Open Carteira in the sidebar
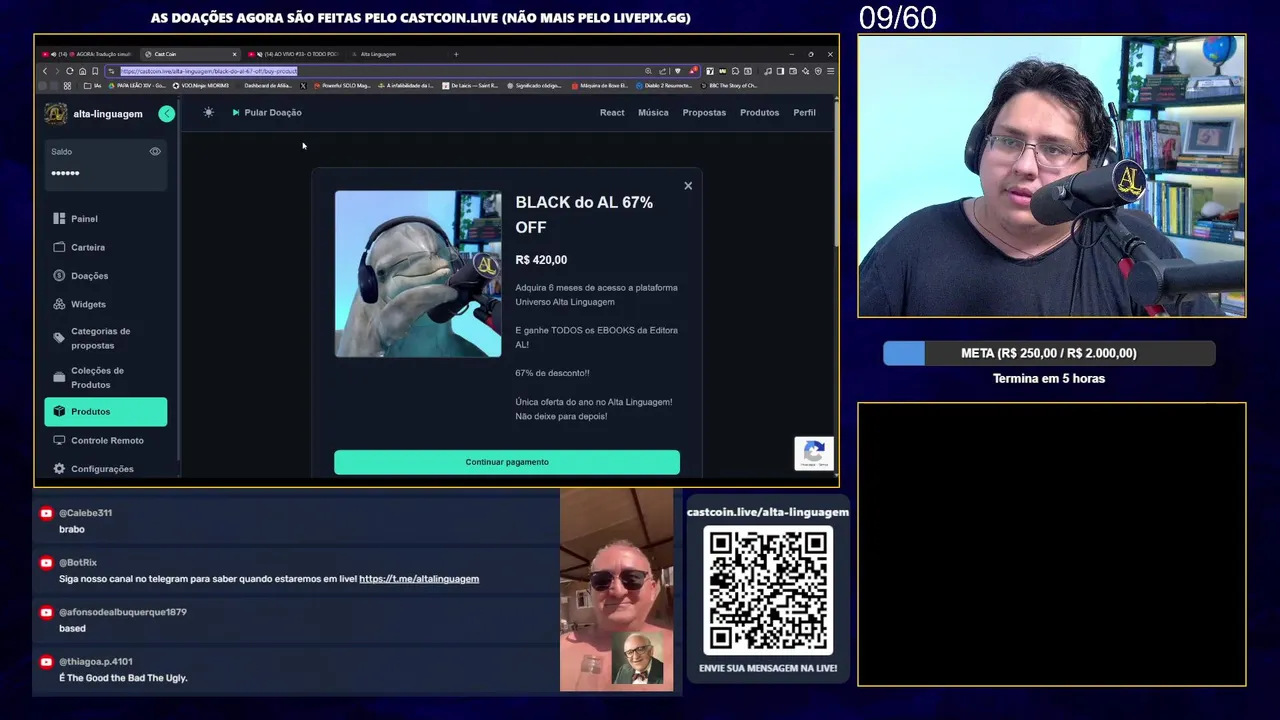Screen dimensions: 1280x720 point(105,247)
